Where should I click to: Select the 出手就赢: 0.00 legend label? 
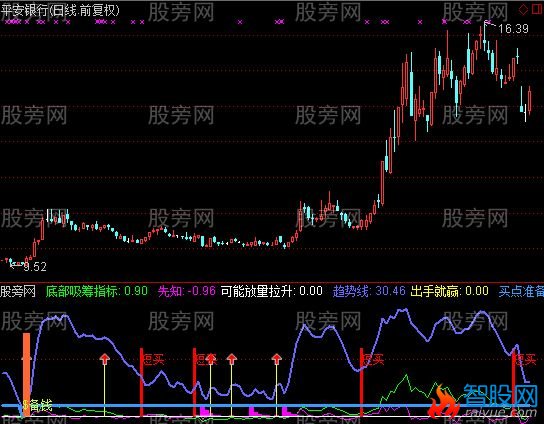(449, 291)
